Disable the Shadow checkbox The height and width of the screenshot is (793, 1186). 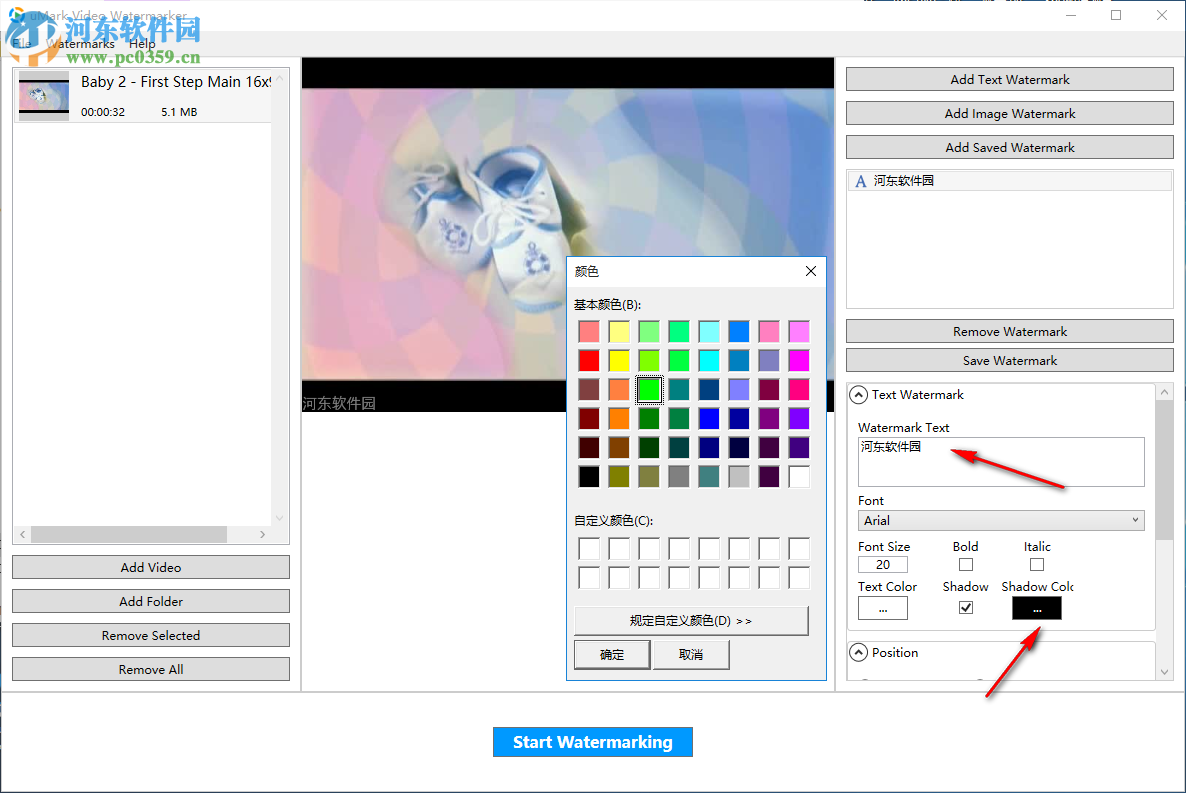click(965, 607)
